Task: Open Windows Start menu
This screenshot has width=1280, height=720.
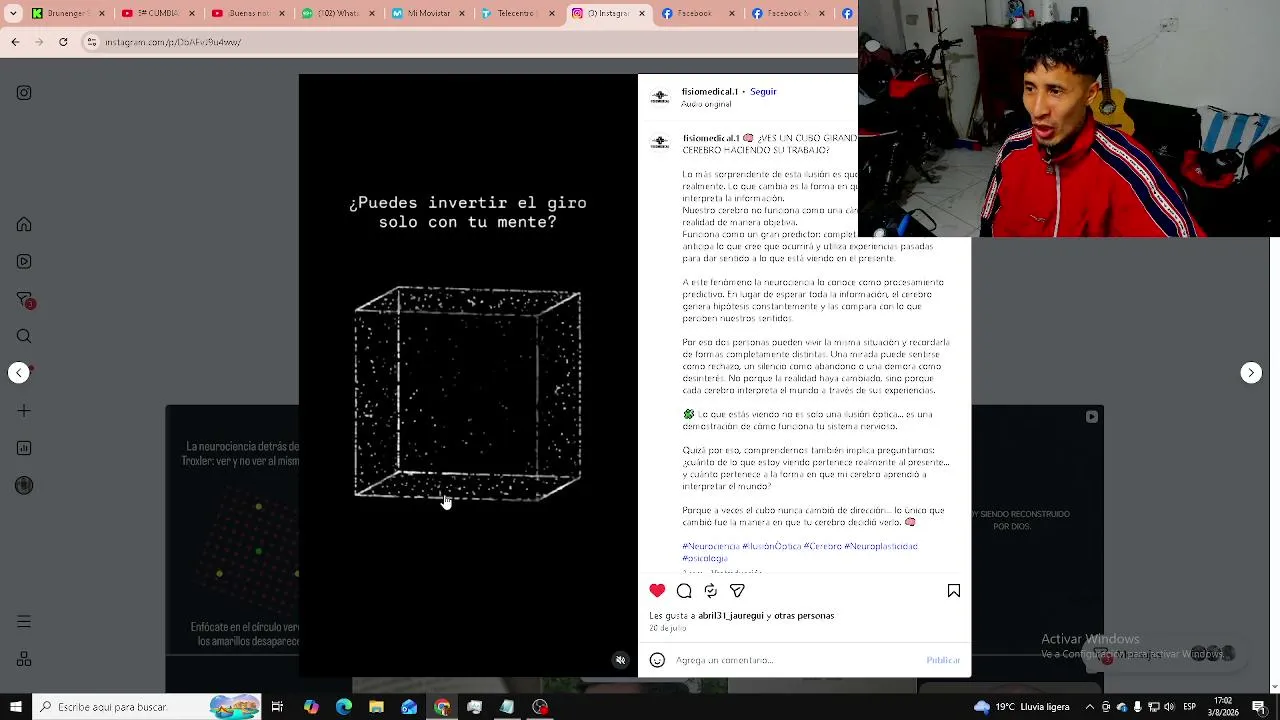Action: [15, 707]
